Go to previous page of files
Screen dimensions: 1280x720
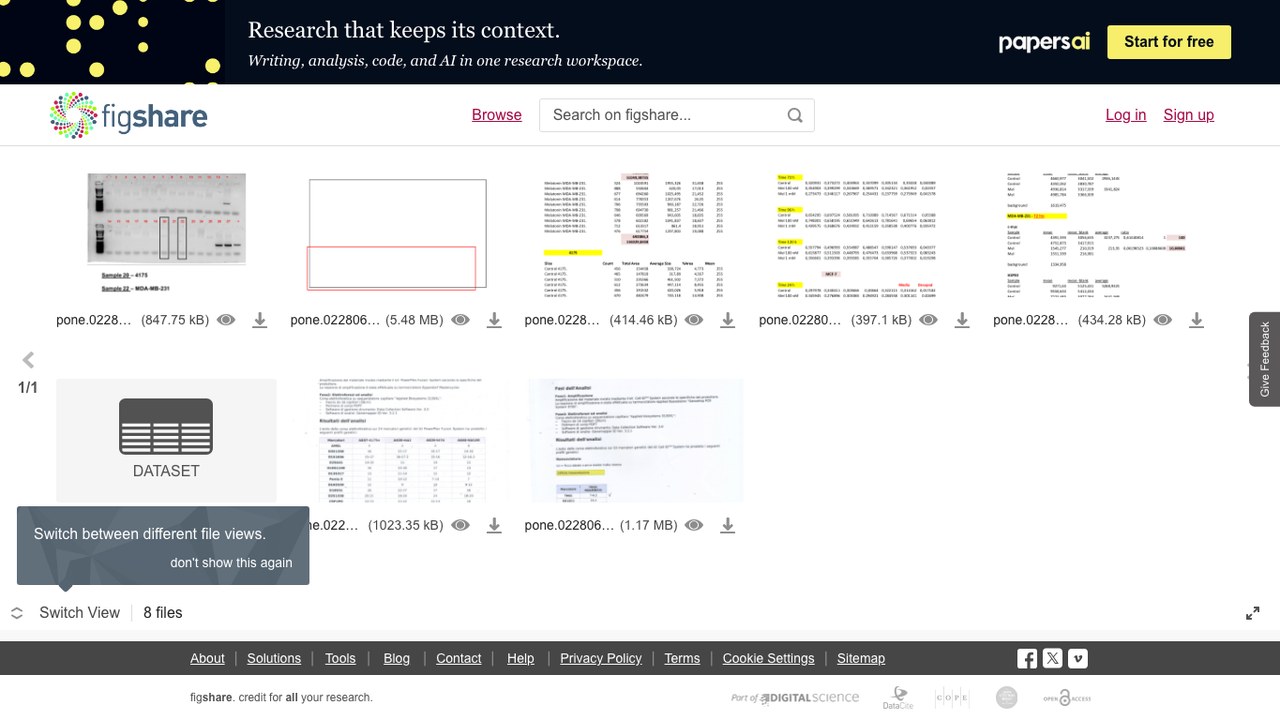coord(28,360)
